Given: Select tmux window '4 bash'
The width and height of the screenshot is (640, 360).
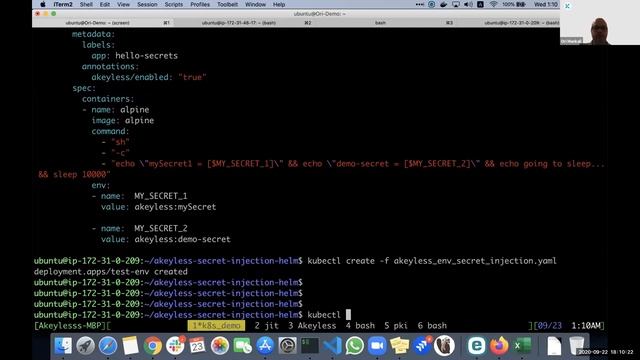Looking at the screenshot, I should tap(360, 326).
